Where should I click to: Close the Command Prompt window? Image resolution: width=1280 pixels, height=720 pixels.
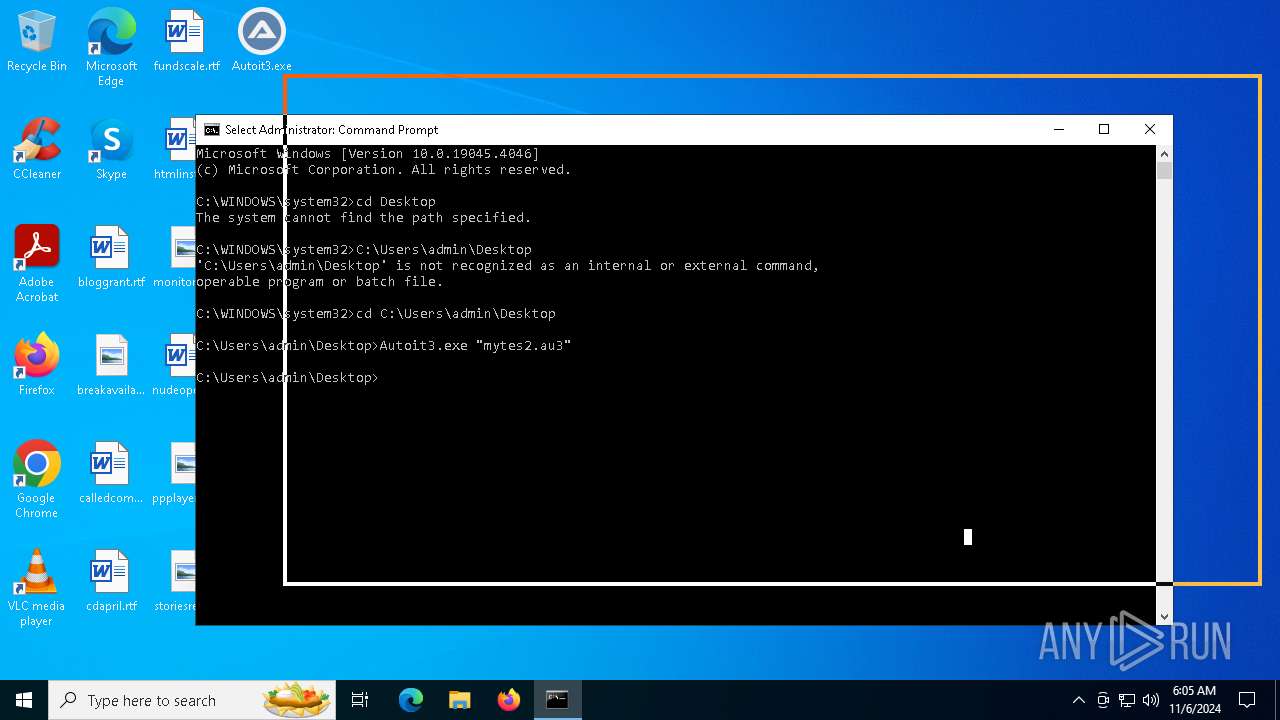(x=1150, y=129)
